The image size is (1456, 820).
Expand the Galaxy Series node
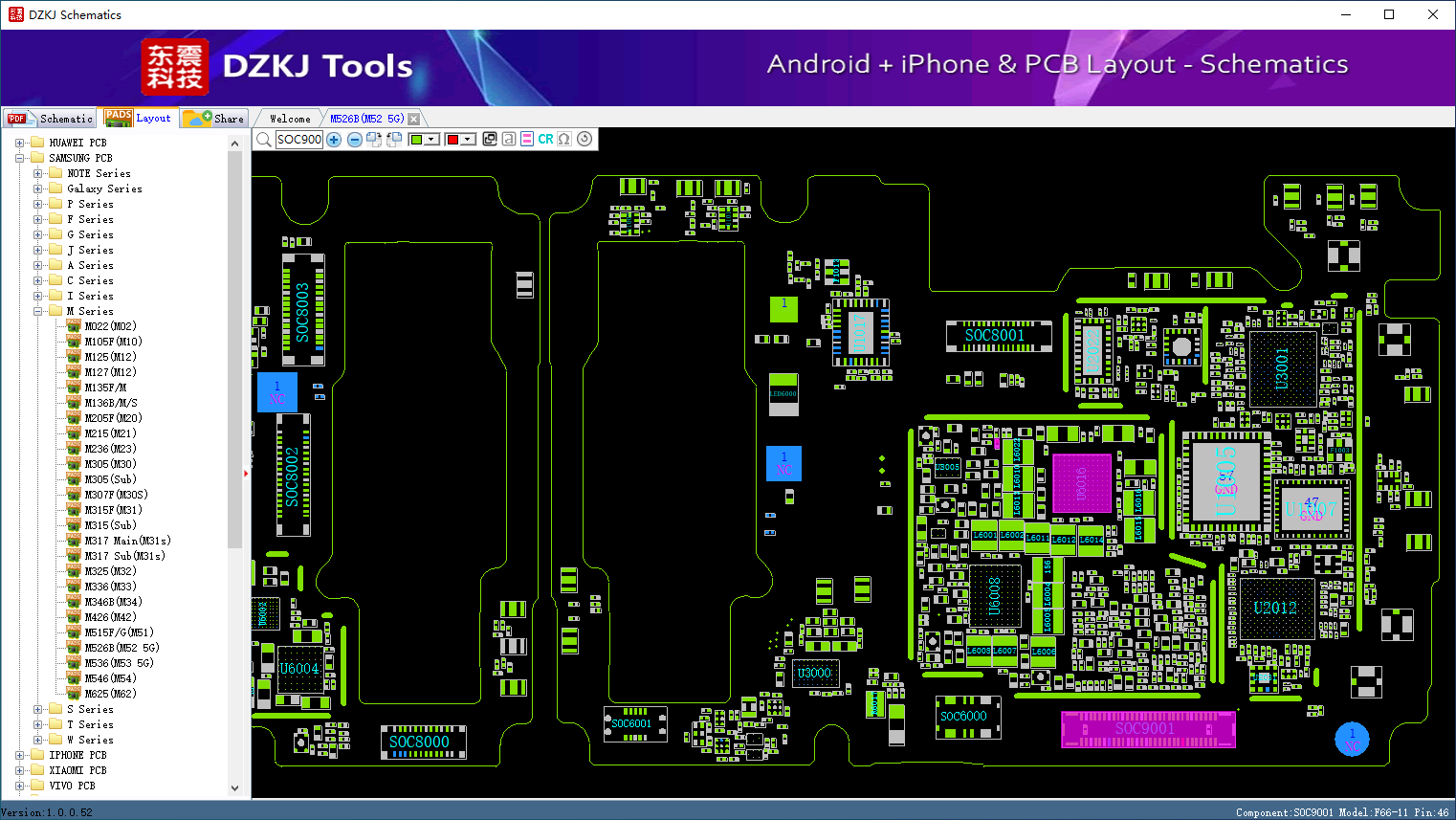[37, 188]
